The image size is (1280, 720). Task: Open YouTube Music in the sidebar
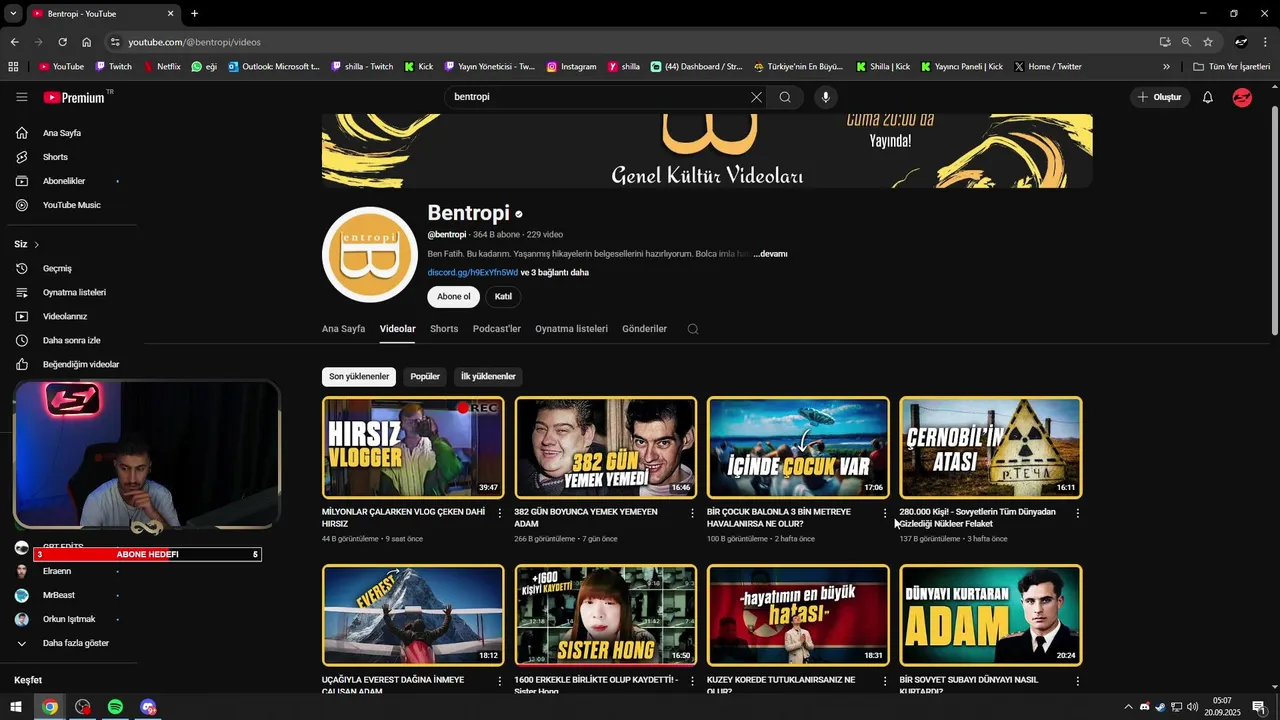[x=71, y=205]
